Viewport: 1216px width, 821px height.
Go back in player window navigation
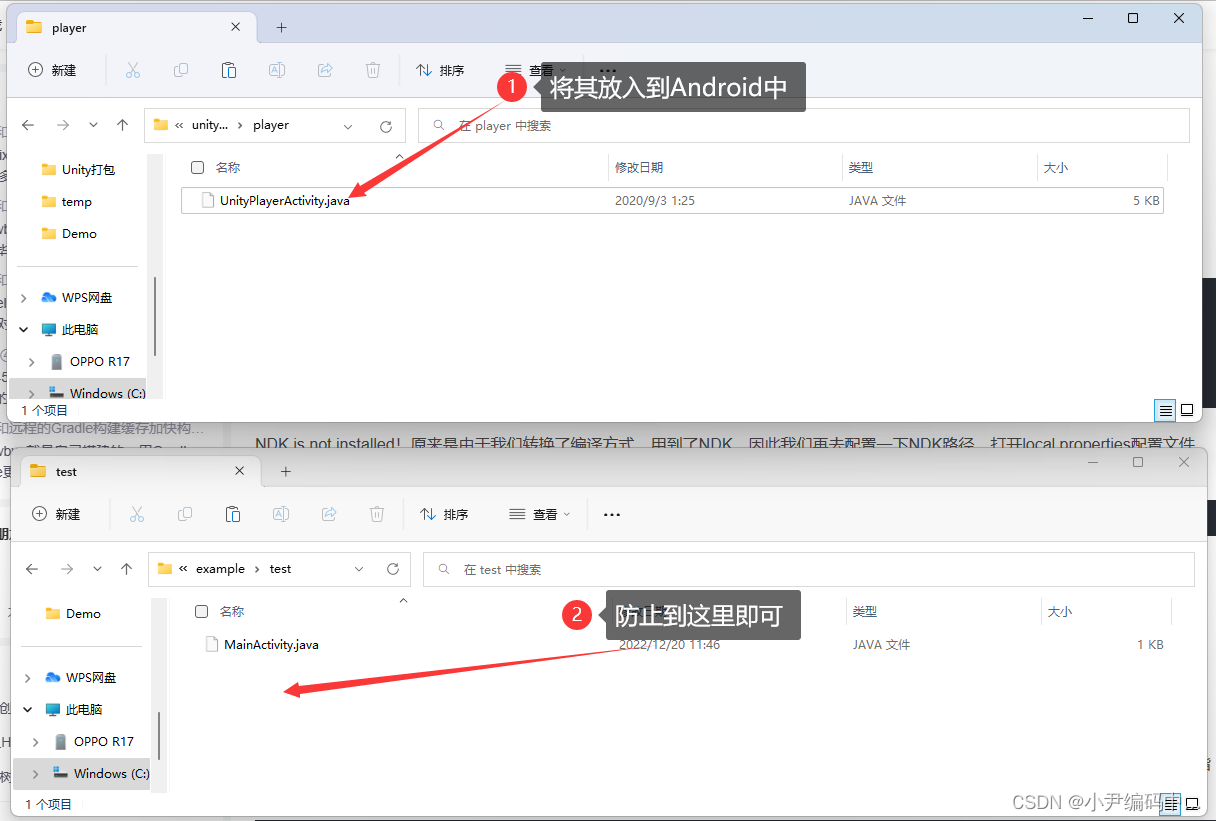pos(28,125)
